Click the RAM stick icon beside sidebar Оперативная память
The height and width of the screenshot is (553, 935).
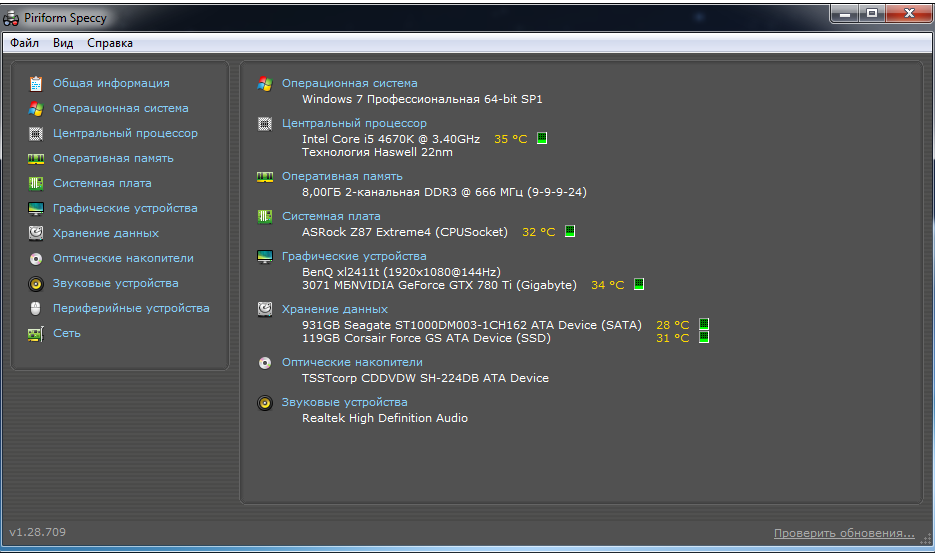tap(36, 159)
